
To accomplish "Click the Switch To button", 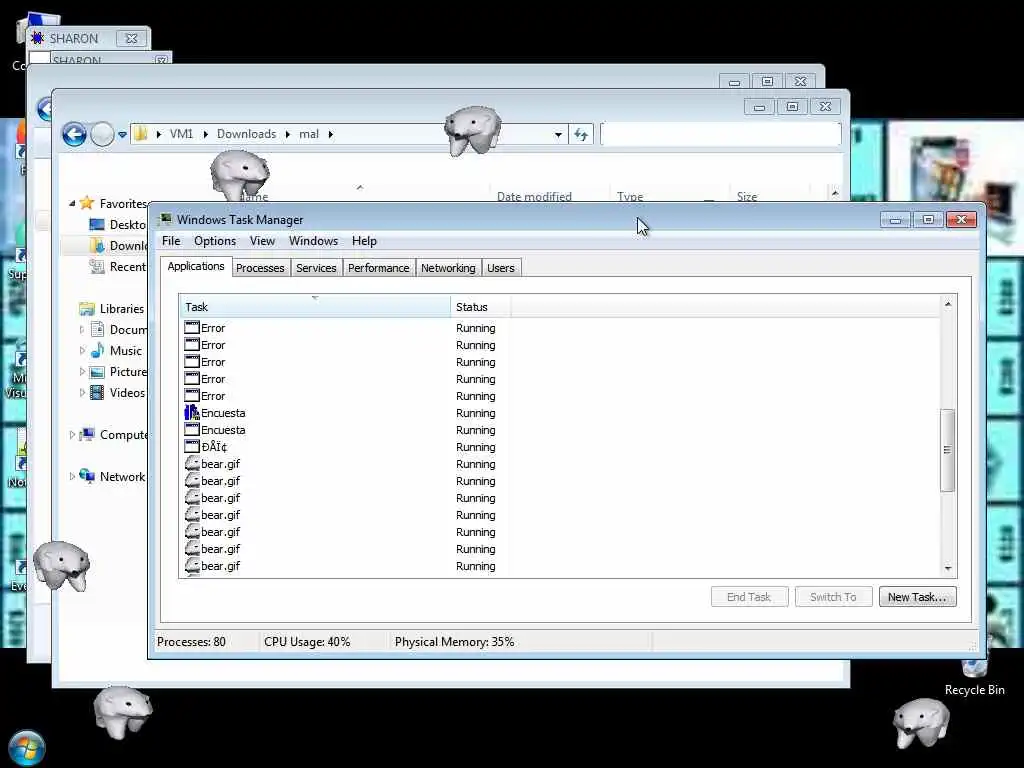I will [833, 597].
